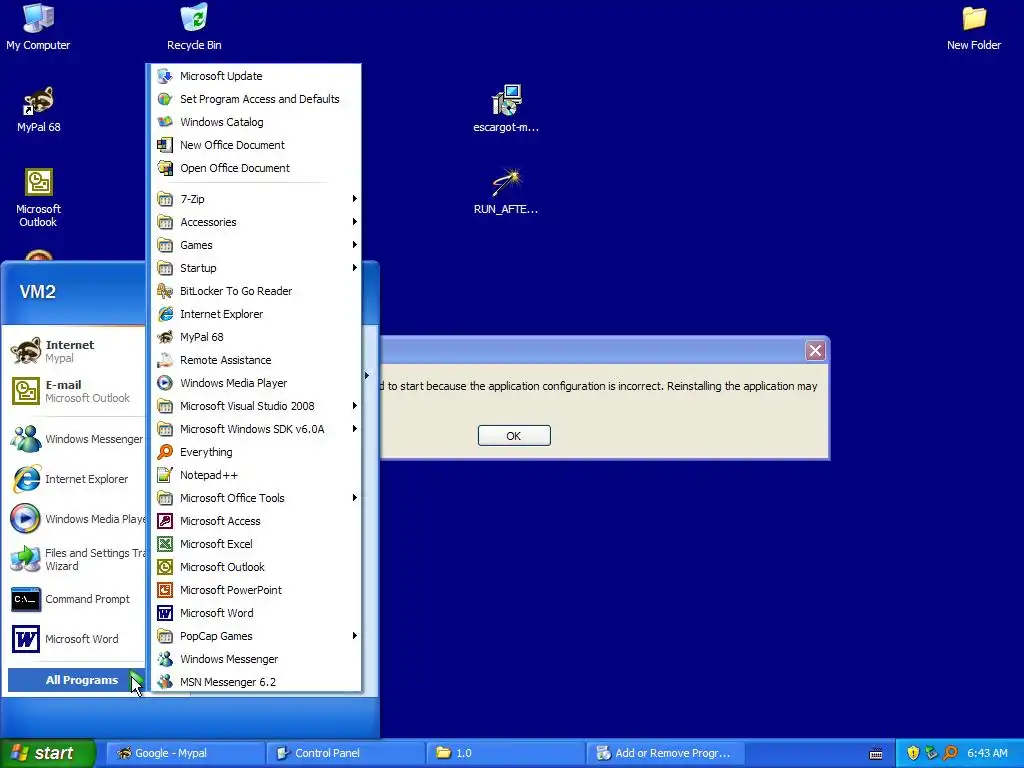The height and width of the screenshot is (768, 1024).
Task: Open BitLocker To Go Reader
Action: pyautogui.click(x=255, y=291)
